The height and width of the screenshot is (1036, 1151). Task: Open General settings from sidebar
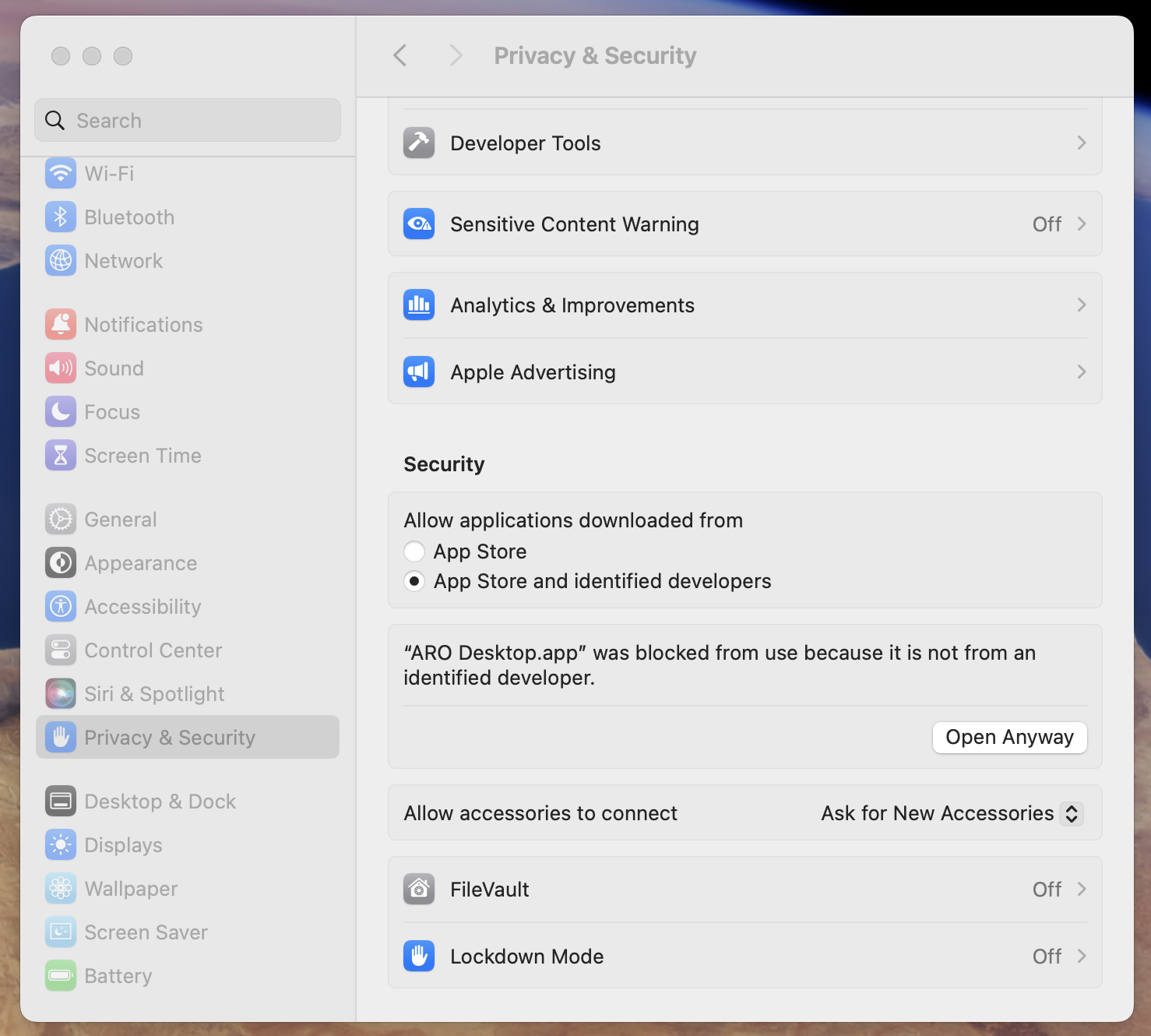point(121,519)
